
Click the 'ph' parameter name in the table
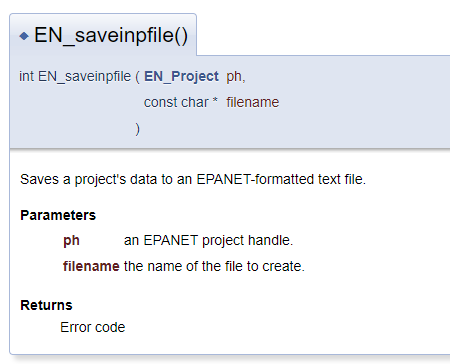[x=71, y=241]
